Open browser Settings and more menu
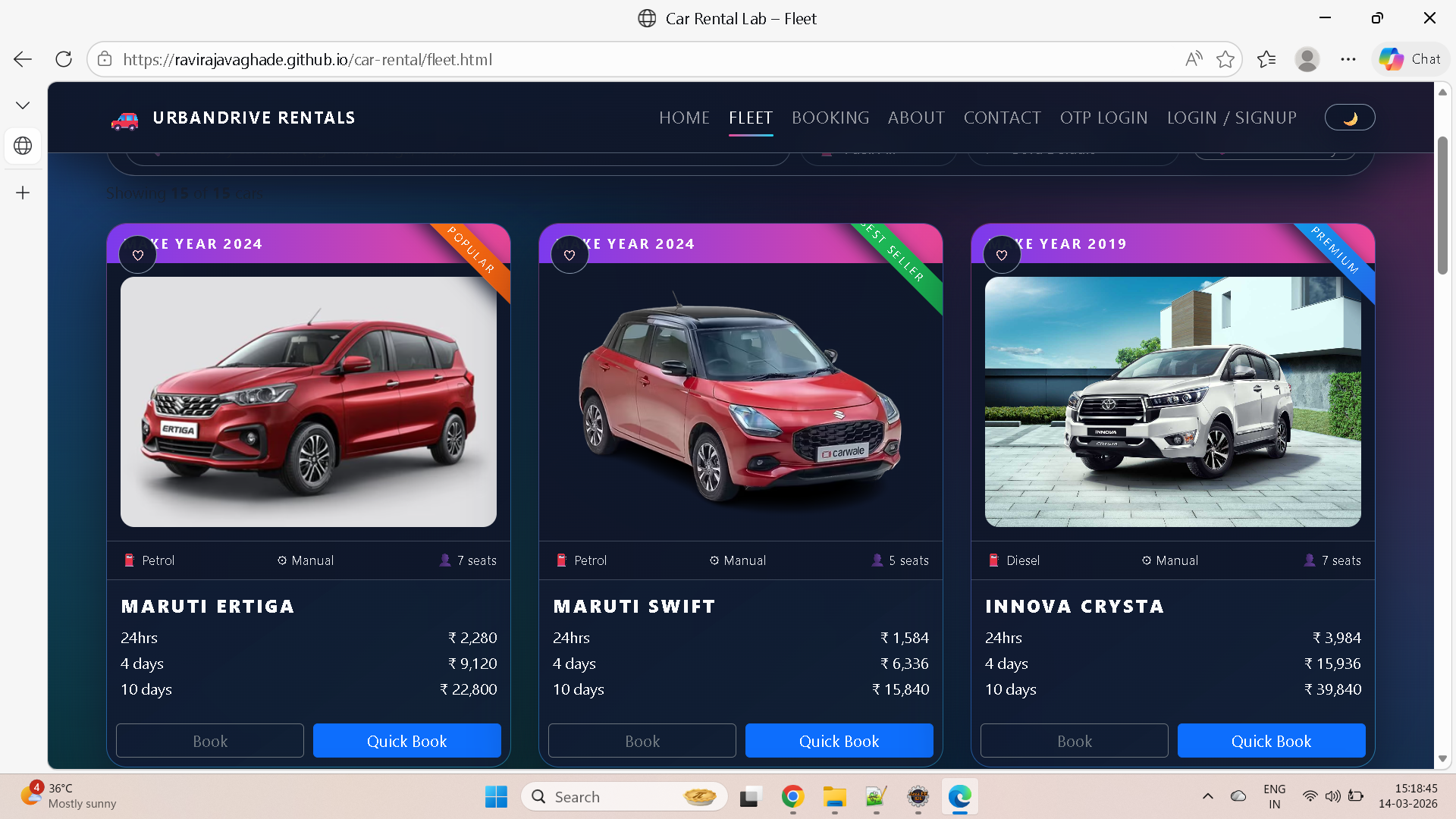The image size is (1456, 819). tap(1348, 59)
